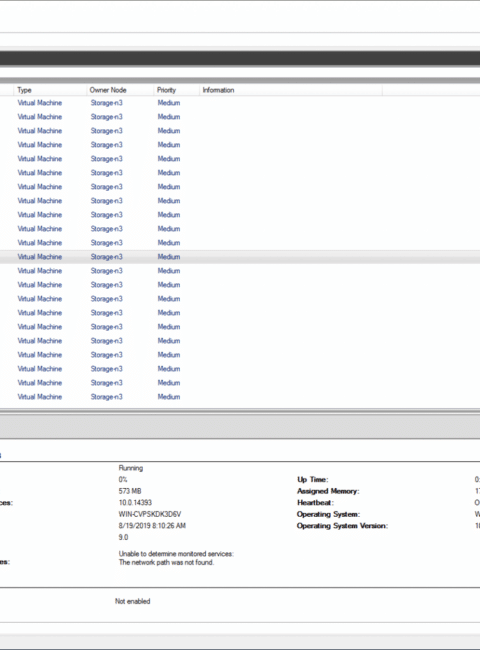Click the Not enabled value
Viewport: 480px width, 650px height.
coord(133,601)
